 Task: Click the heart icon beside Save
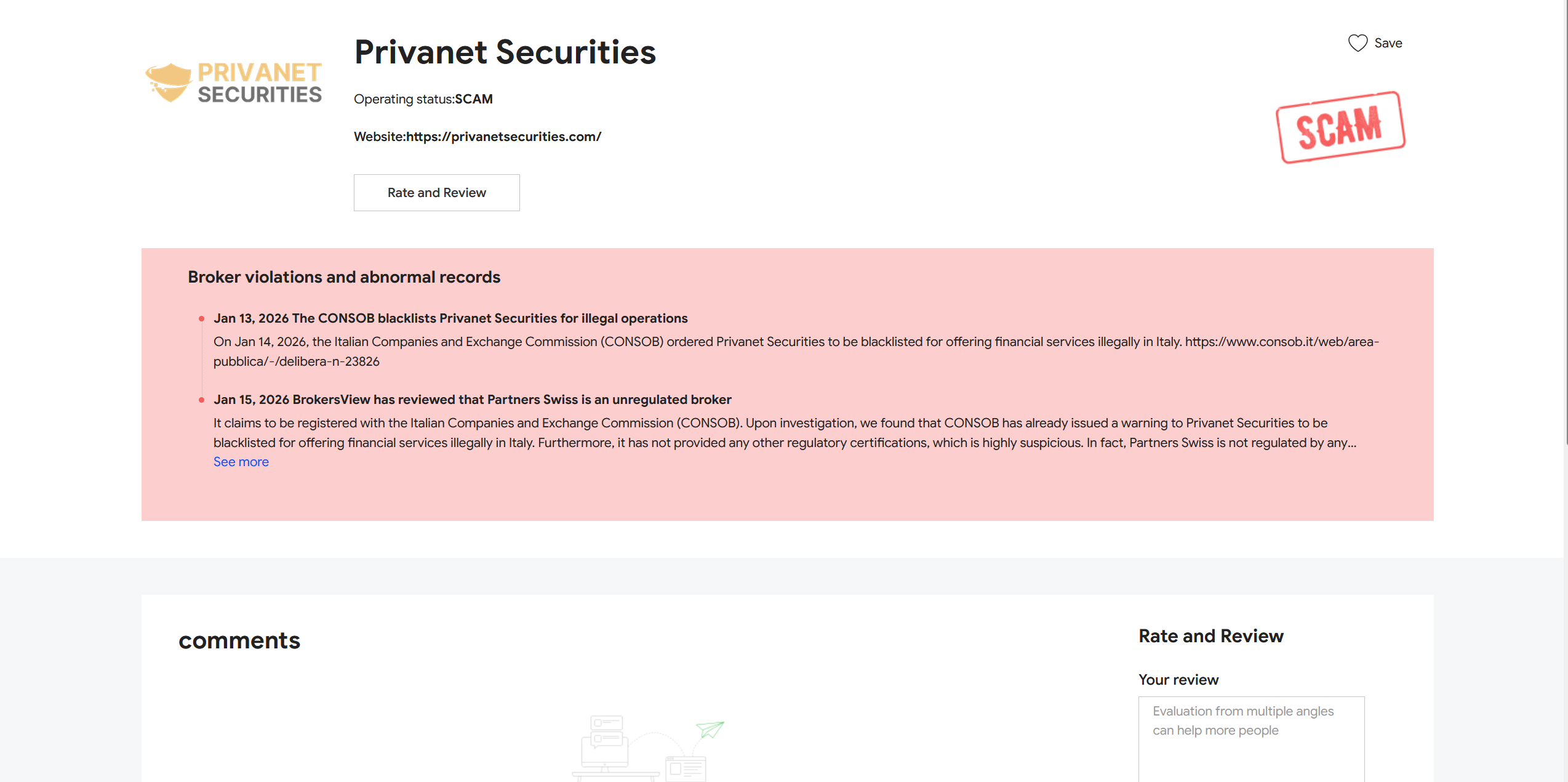(1358, 43)
